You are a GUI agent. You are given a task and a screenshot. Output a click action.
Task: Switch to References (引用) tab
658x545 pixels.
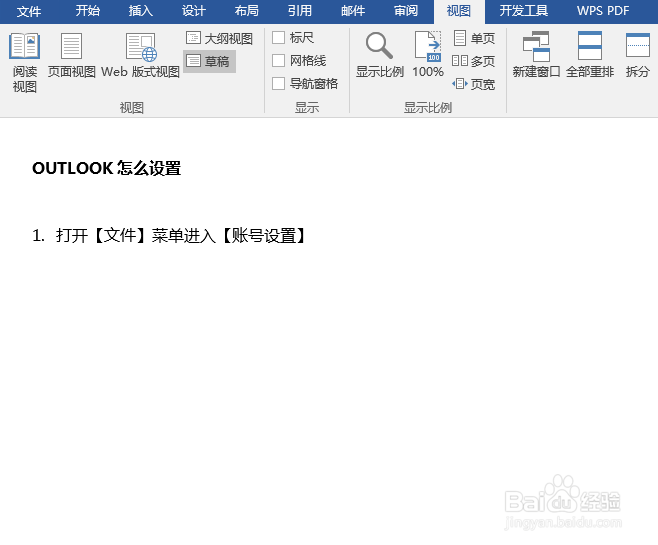tap(300, 11)
